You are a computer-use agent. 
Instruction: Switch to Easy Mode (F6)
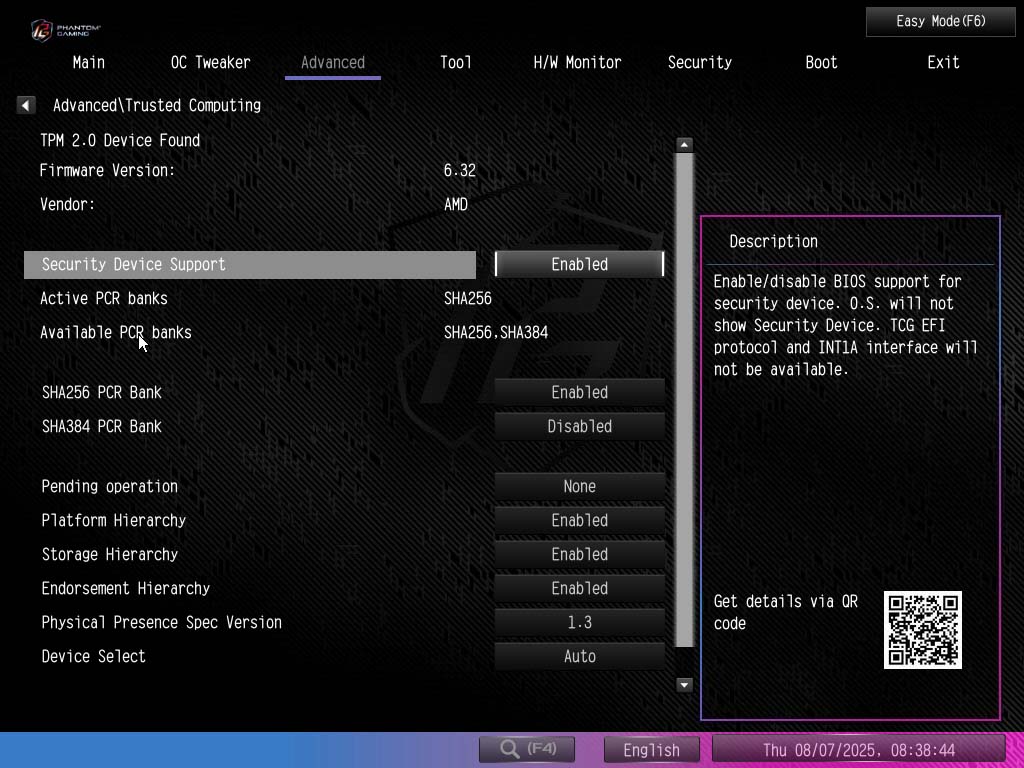pos(939,21)
